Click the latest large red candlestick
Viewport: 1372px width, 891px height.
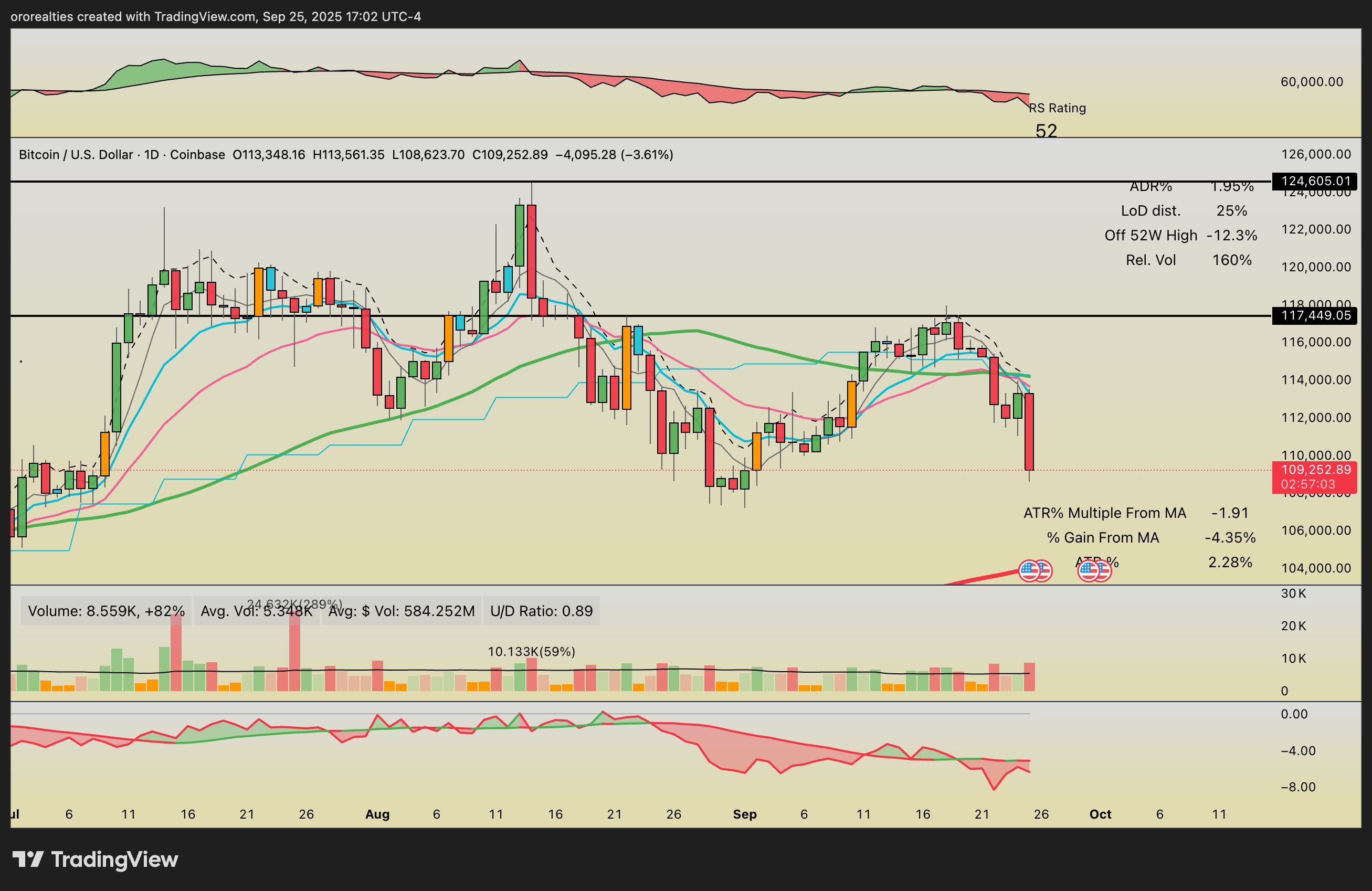click(x=1029, y=431)
